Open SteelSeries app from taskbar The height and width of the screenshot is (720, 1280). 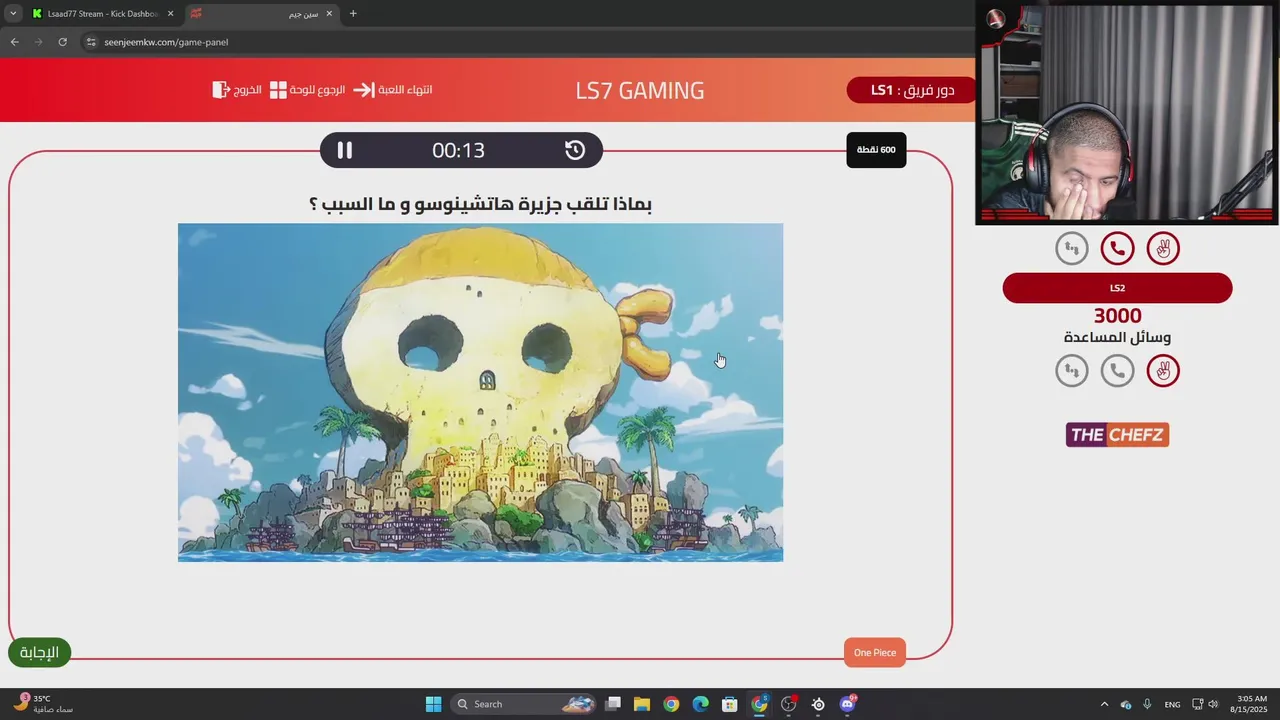pos(818,704)
